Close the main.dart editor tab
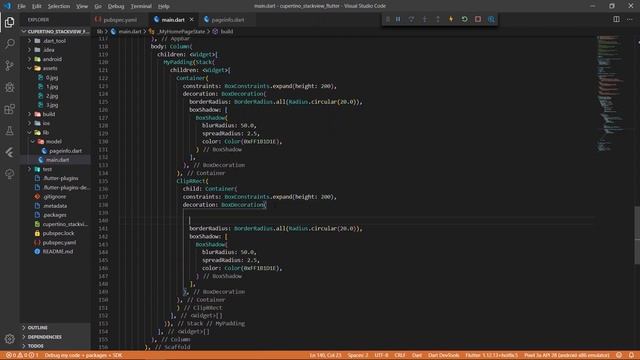Image resolution: width=640 pixels, height=360 pixels. tap(191, 19)
